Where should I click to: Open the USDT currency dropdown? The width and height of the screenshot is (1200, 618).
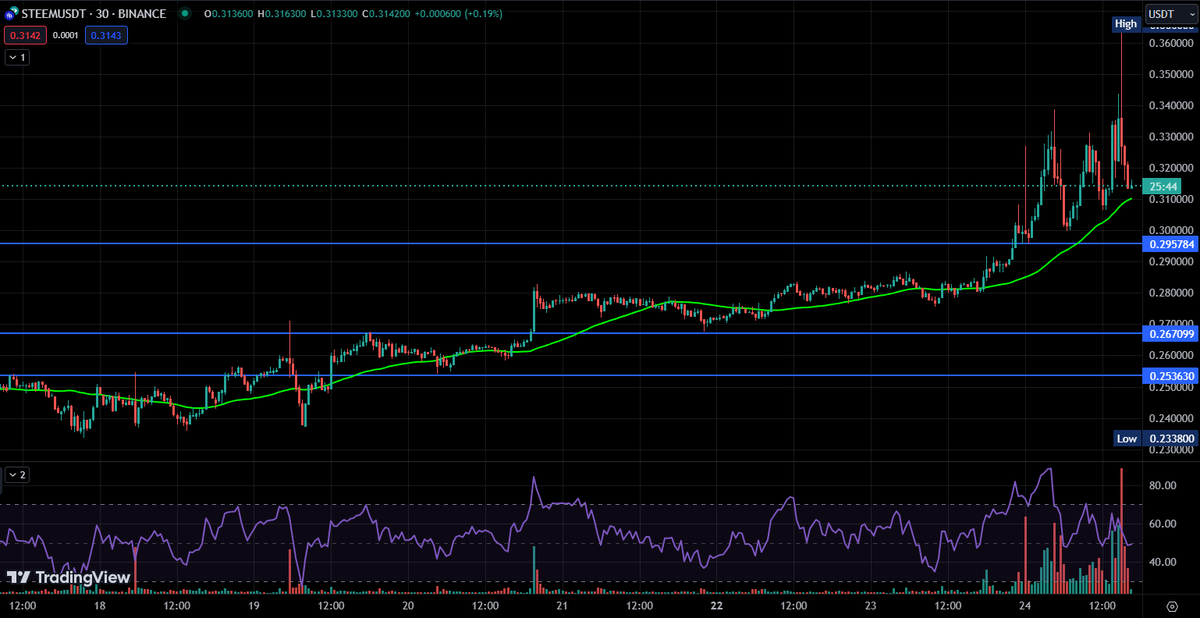click(1170, 14)
